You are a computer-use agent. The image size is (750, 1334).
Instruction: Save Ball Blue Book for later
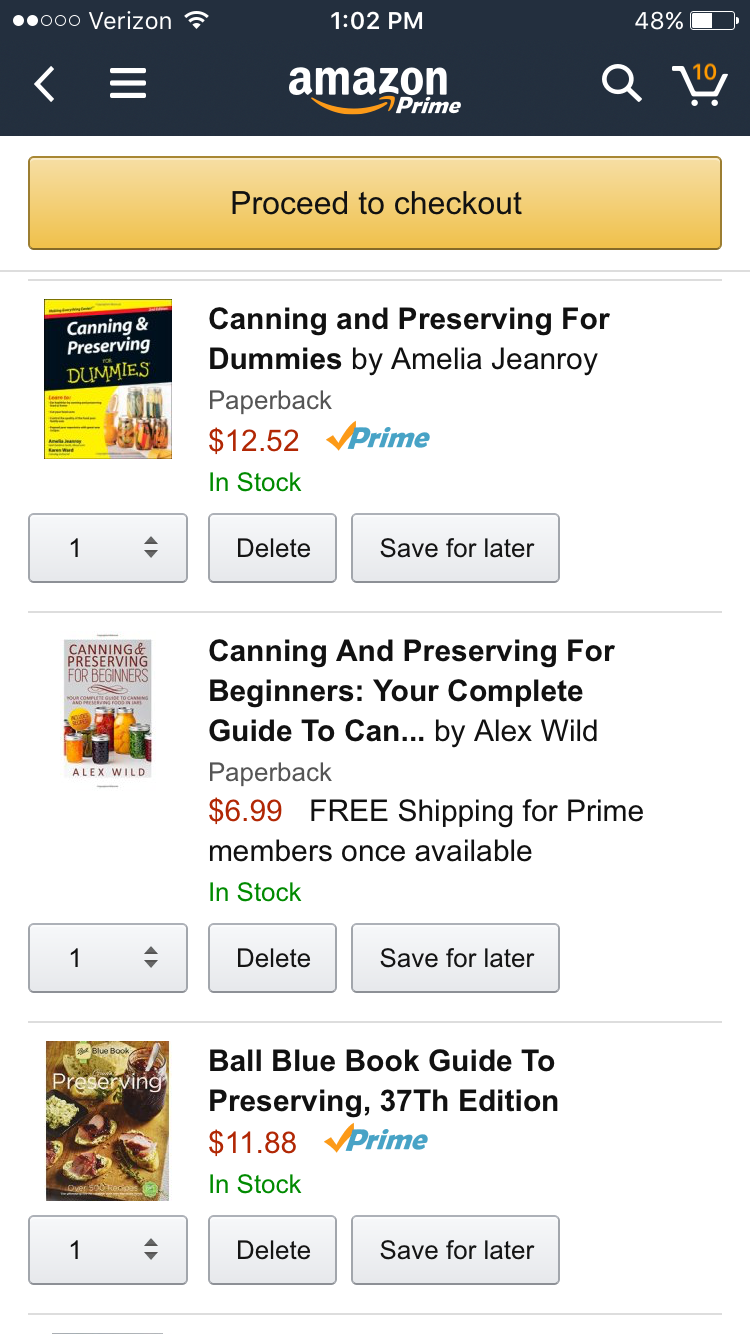pyautogui.click(x=456, y=1250)
